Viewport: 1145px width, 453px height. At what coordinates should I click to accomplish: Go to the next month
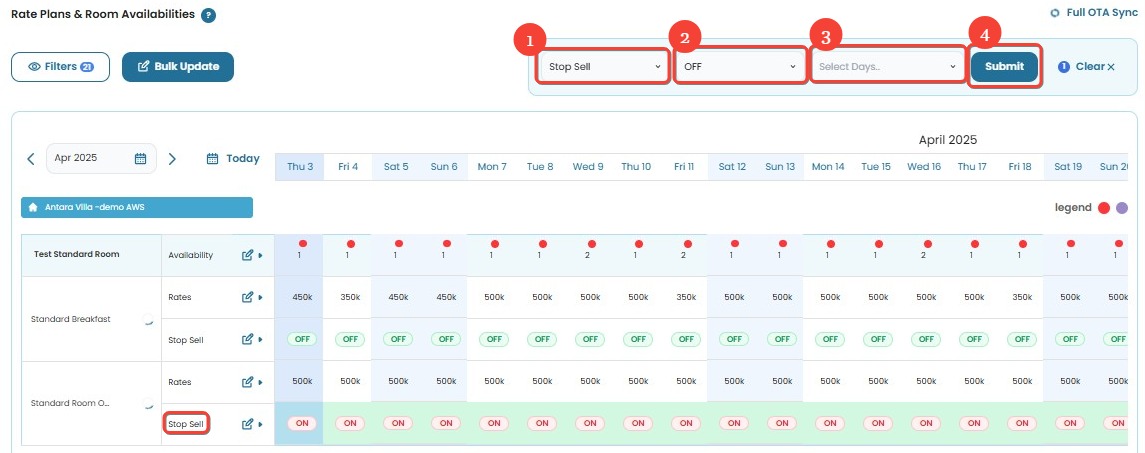(x=172, y=159)
